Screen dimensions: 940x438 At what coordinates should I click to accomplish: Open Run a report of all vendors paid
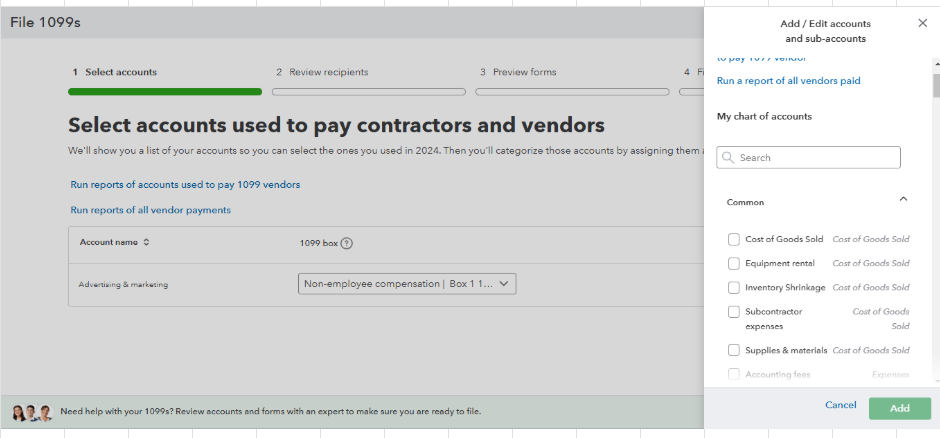[x=788, y=81]
